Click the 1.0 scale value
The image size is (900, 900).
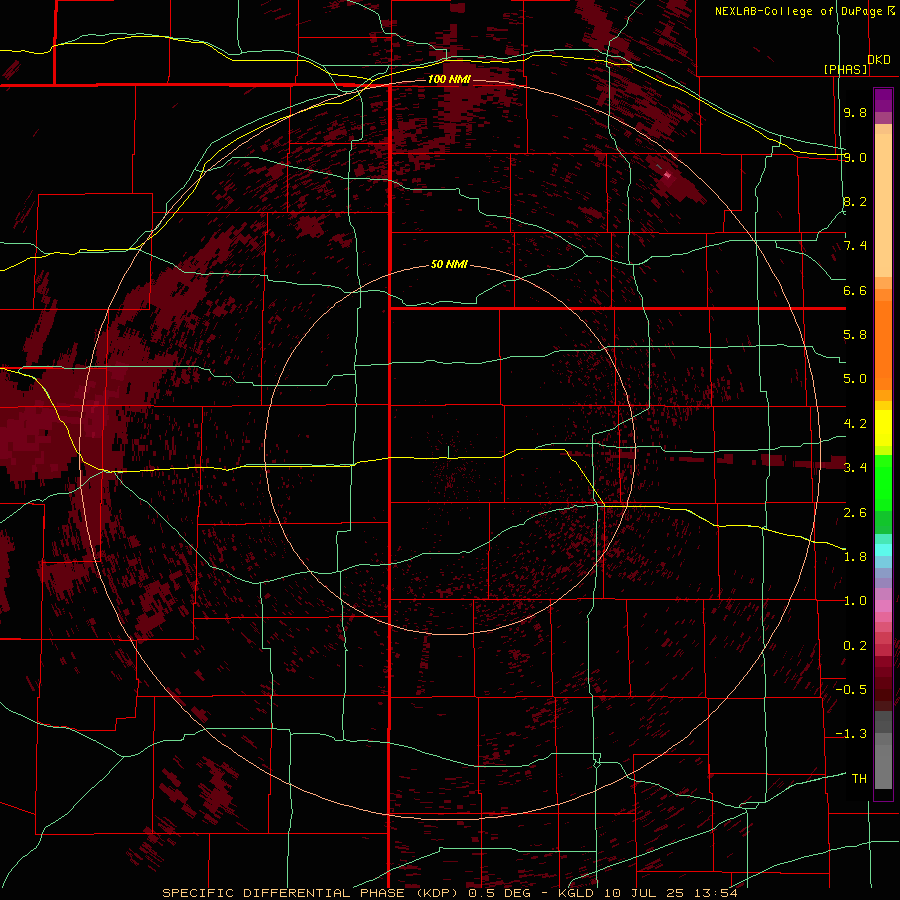point(855,601)
